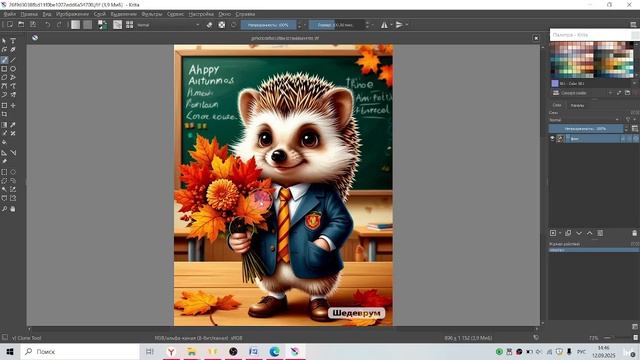Open the add-layer type dropdown arrow
Screen dimensions: 640x360
[560, 233]
